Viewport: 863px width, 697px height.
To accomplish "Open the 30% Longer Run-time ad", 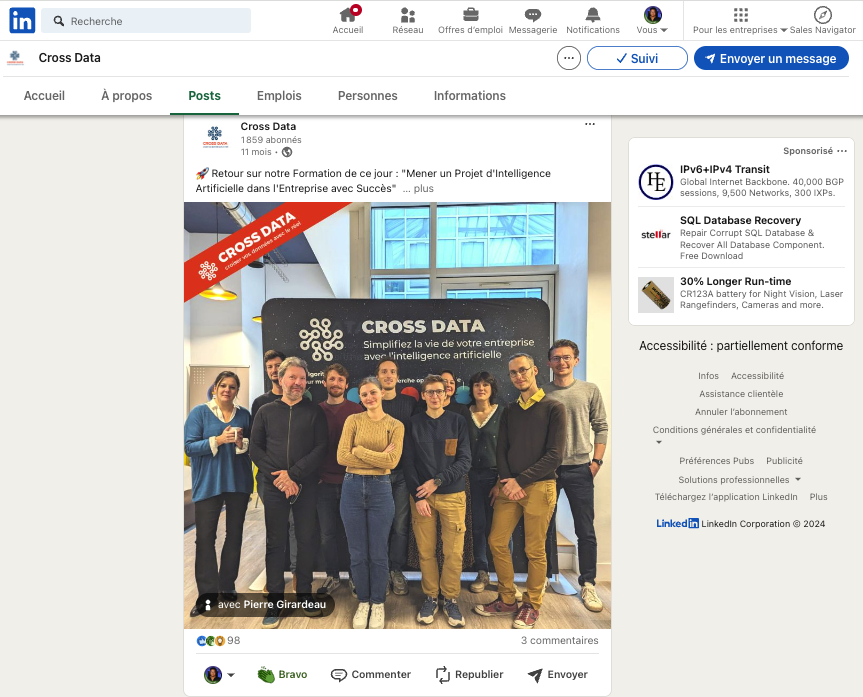I will click(x=735, y=281).
